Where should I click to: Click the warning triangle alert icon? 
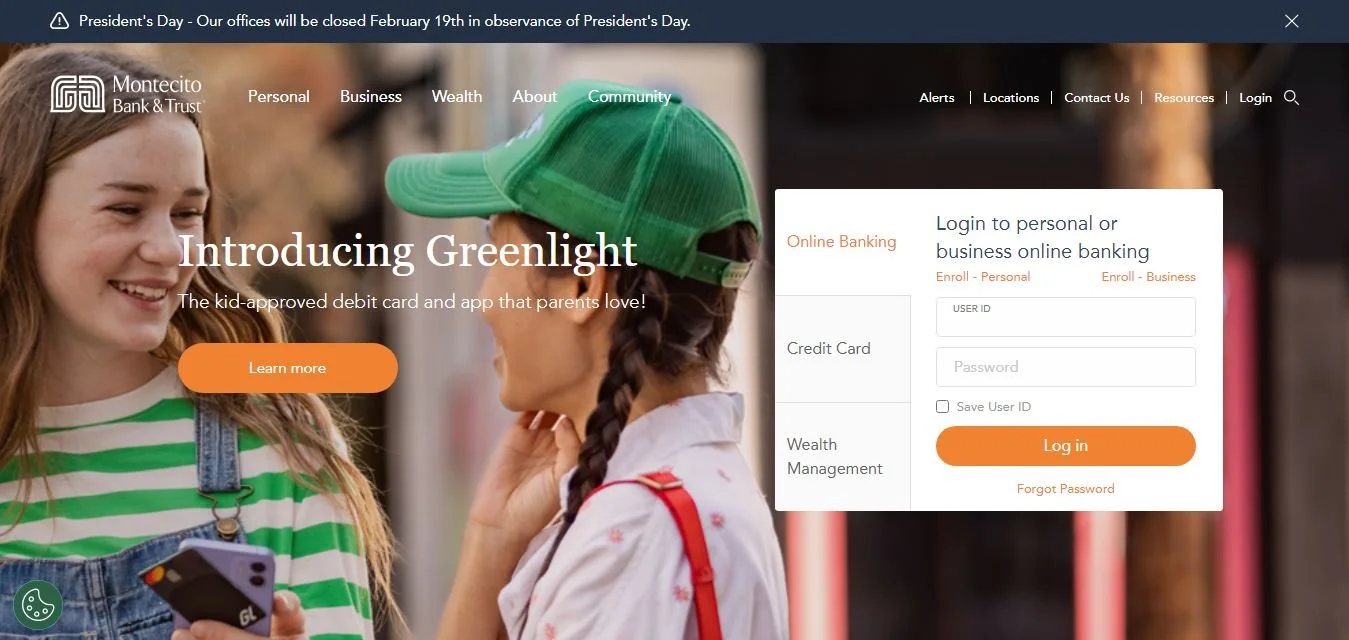coord(59,21)
